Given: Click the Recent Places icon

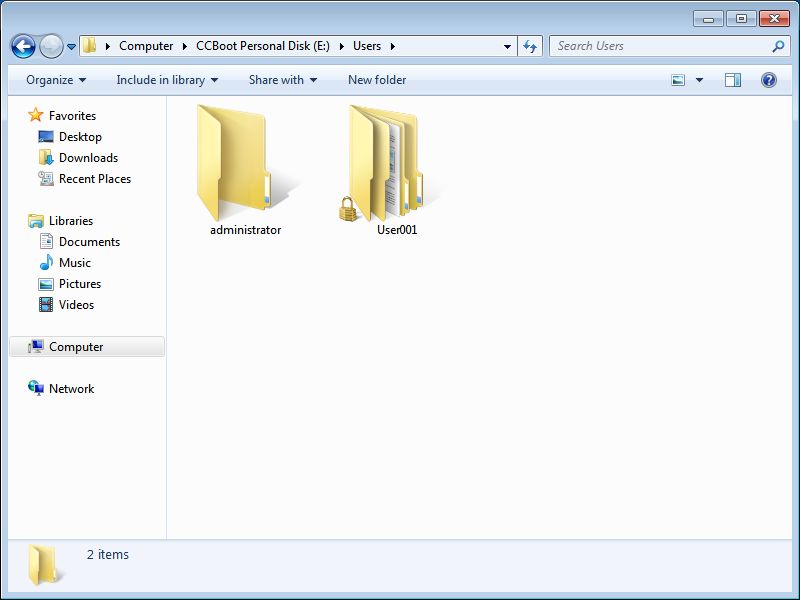Looking at the screenshot, I should point(46,179).
